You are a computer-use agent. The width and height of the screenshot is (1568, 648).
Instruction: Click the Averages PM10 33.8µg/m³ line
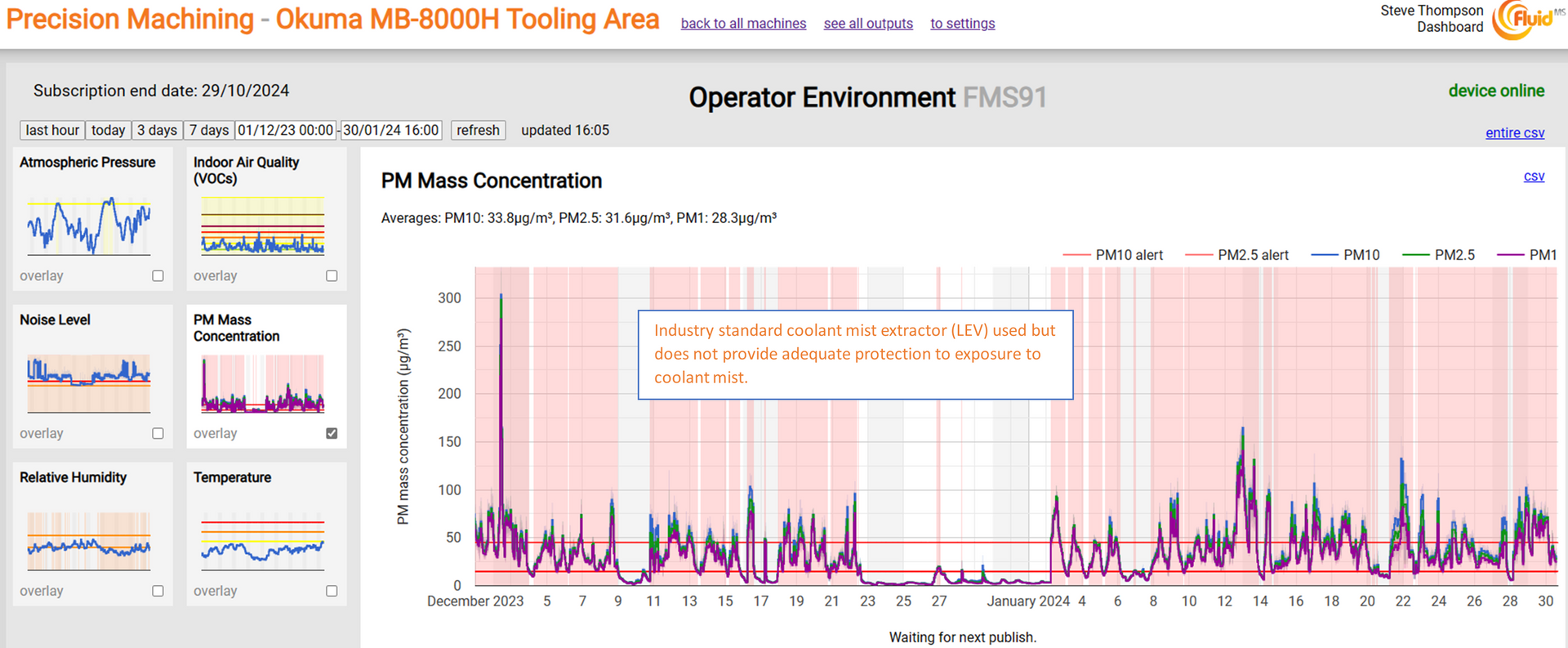click(x=578, y=218)
